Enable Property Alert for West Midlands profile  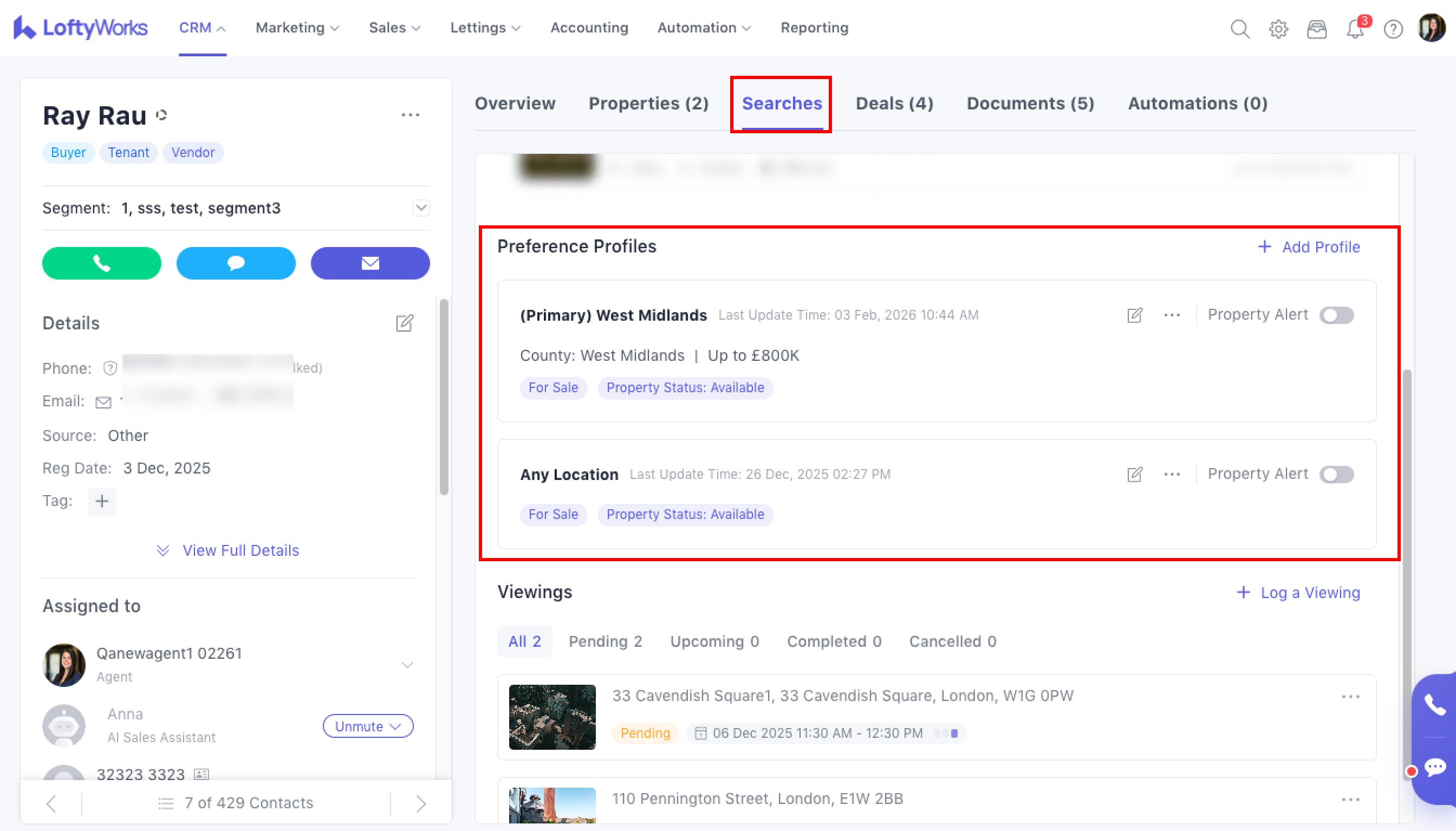(x=1336, y=315)
